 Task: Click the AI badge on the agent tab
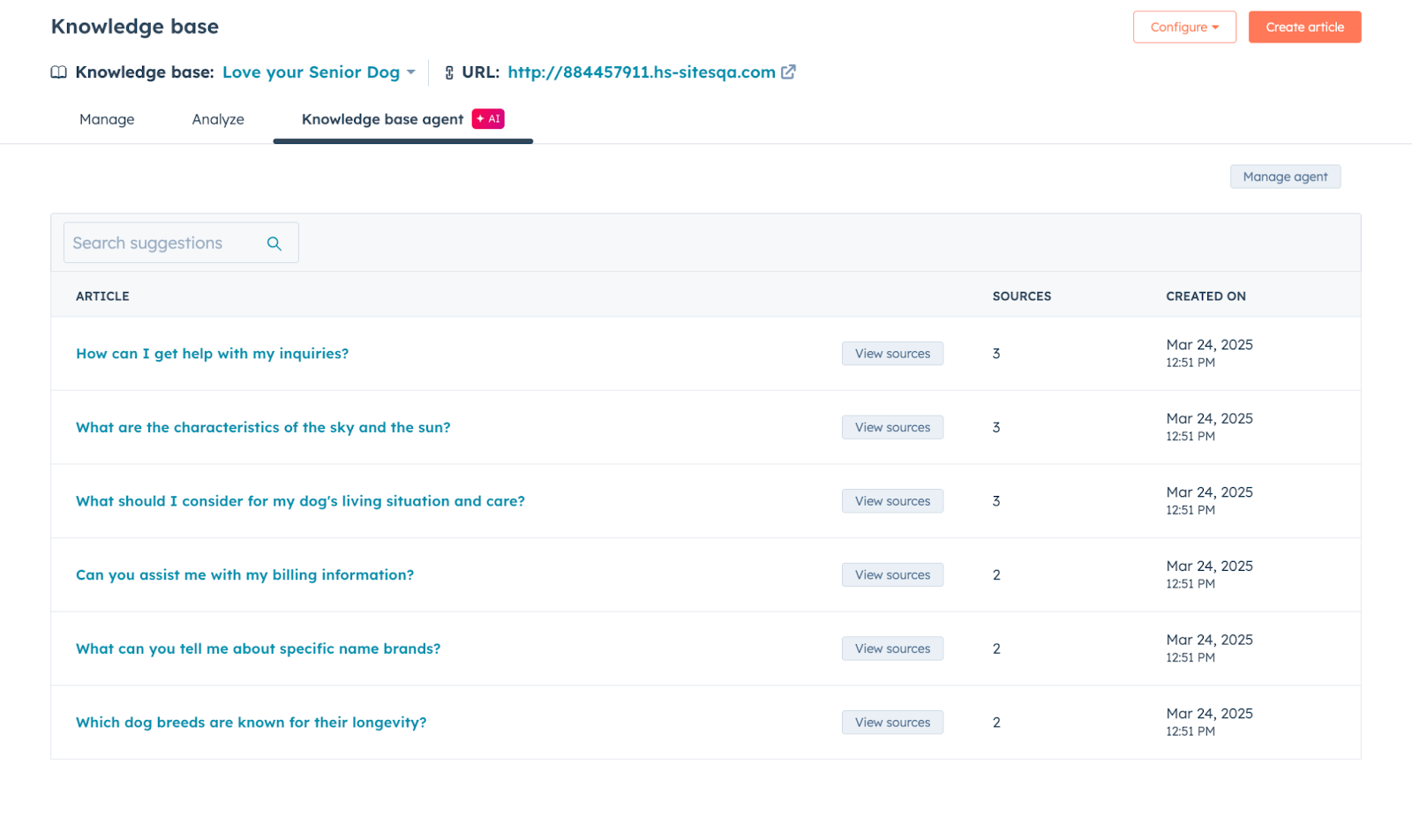tap(488, 119)
